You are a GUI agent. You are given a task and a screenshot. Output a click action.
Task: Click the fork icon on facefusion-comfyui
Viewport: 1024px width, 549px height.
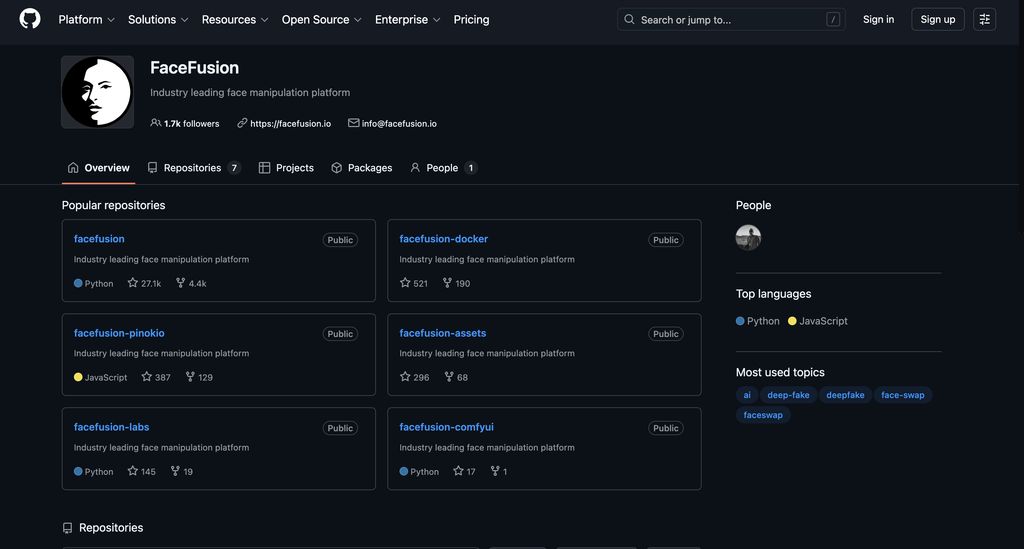coord(495,471)
